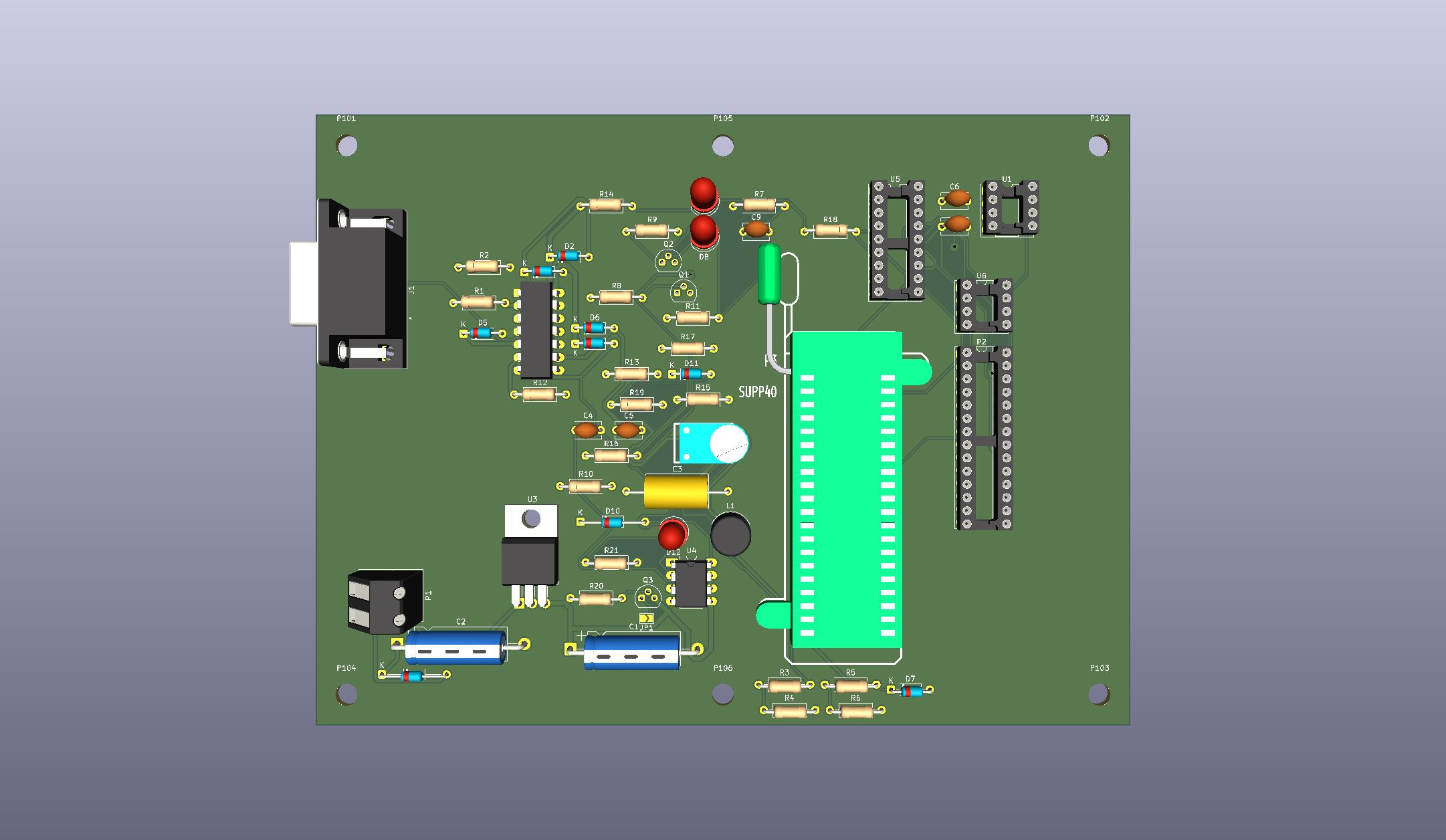Click the U5 DIP socket
The height and width of the screenshot is (840, 1446).
click(x=898, y=240)
